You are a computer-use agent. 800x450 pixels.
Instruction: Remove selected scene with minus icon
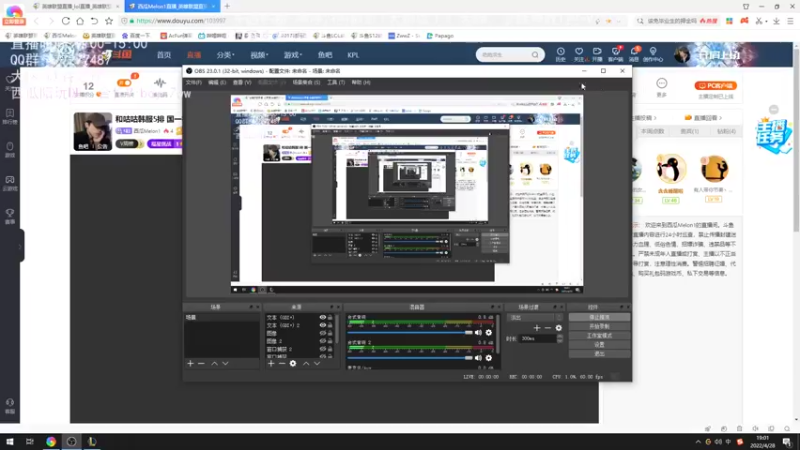coord(201,363)
